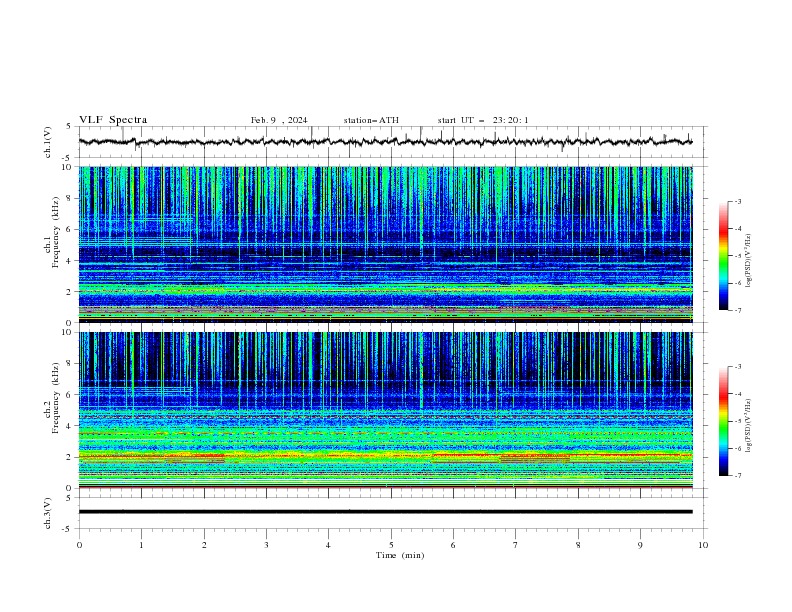
Task: Click the time axis tick label "10"
Action: point(703,545)
